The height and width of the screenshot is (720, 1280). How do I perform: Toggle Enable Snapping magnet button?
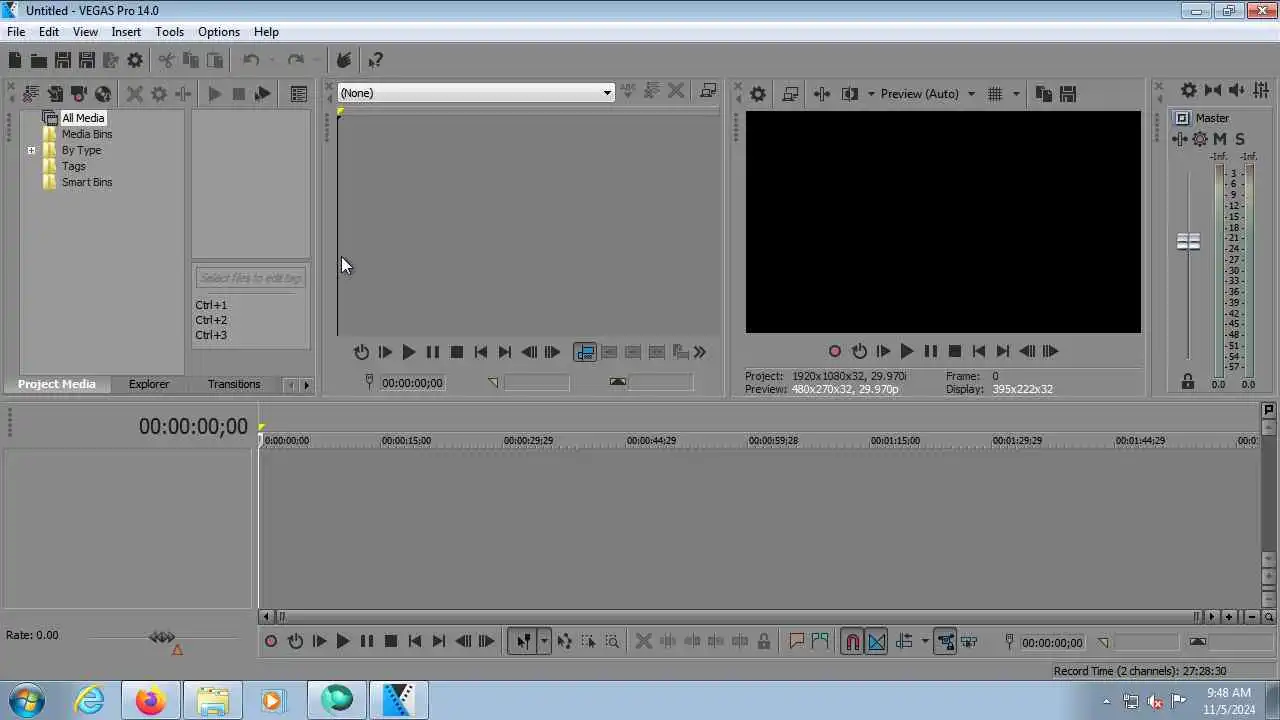pos(852,642)
